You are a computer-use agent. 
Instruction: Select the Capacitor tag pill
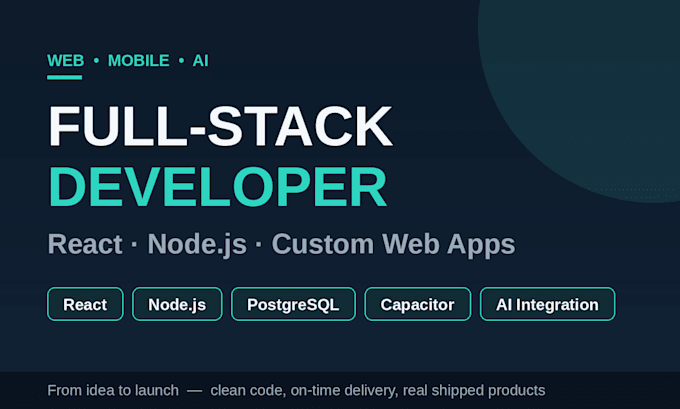[x=418, y=304]
